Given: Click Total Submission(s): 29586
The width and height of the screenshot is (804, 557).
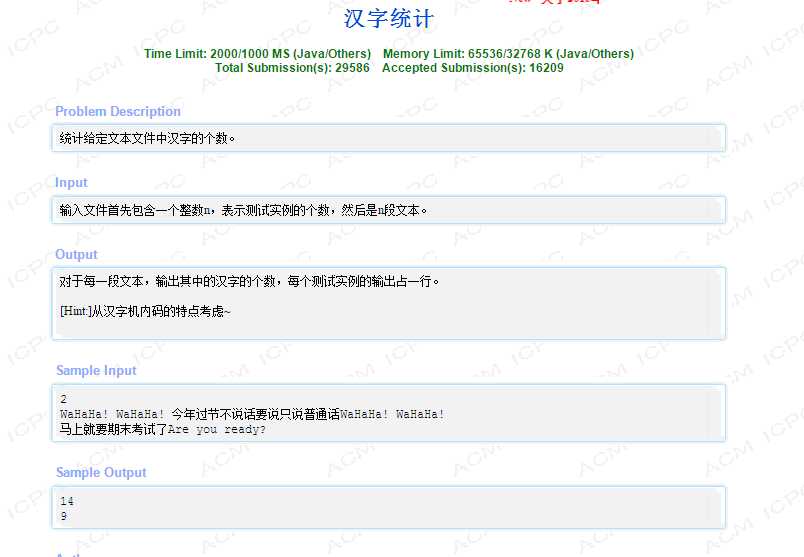Looking at the screenshot, I should pos(292,68).
